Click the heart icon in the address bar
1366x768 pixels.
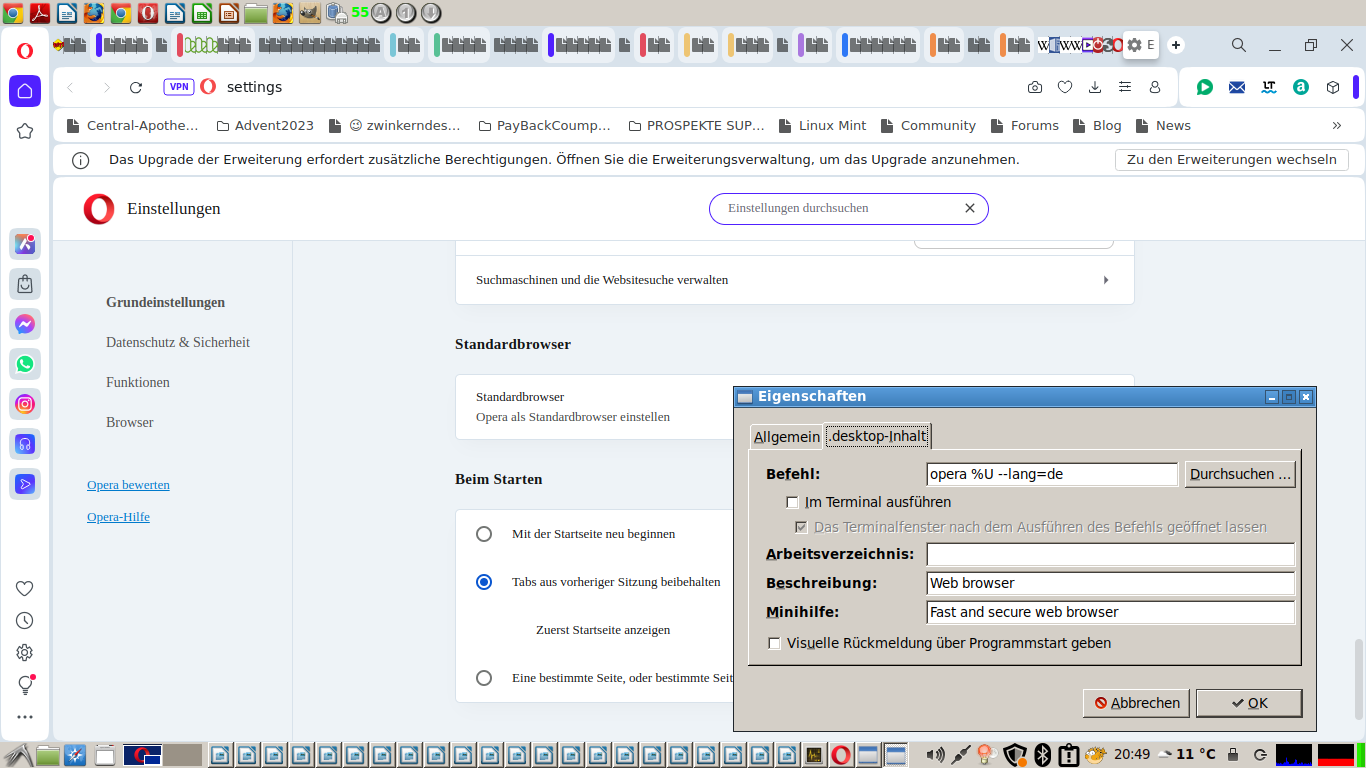pos(1065,87)
